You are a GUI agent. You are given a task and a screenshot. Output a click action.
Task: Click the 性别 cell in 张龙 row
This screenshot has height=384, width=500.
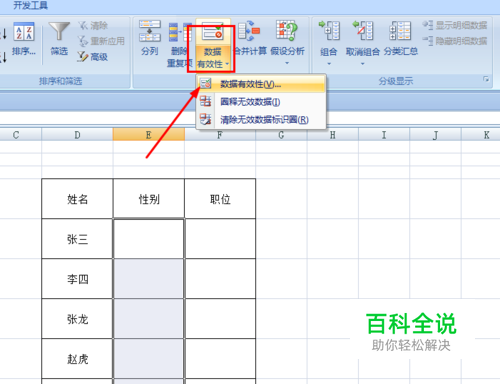click(149, 319)
